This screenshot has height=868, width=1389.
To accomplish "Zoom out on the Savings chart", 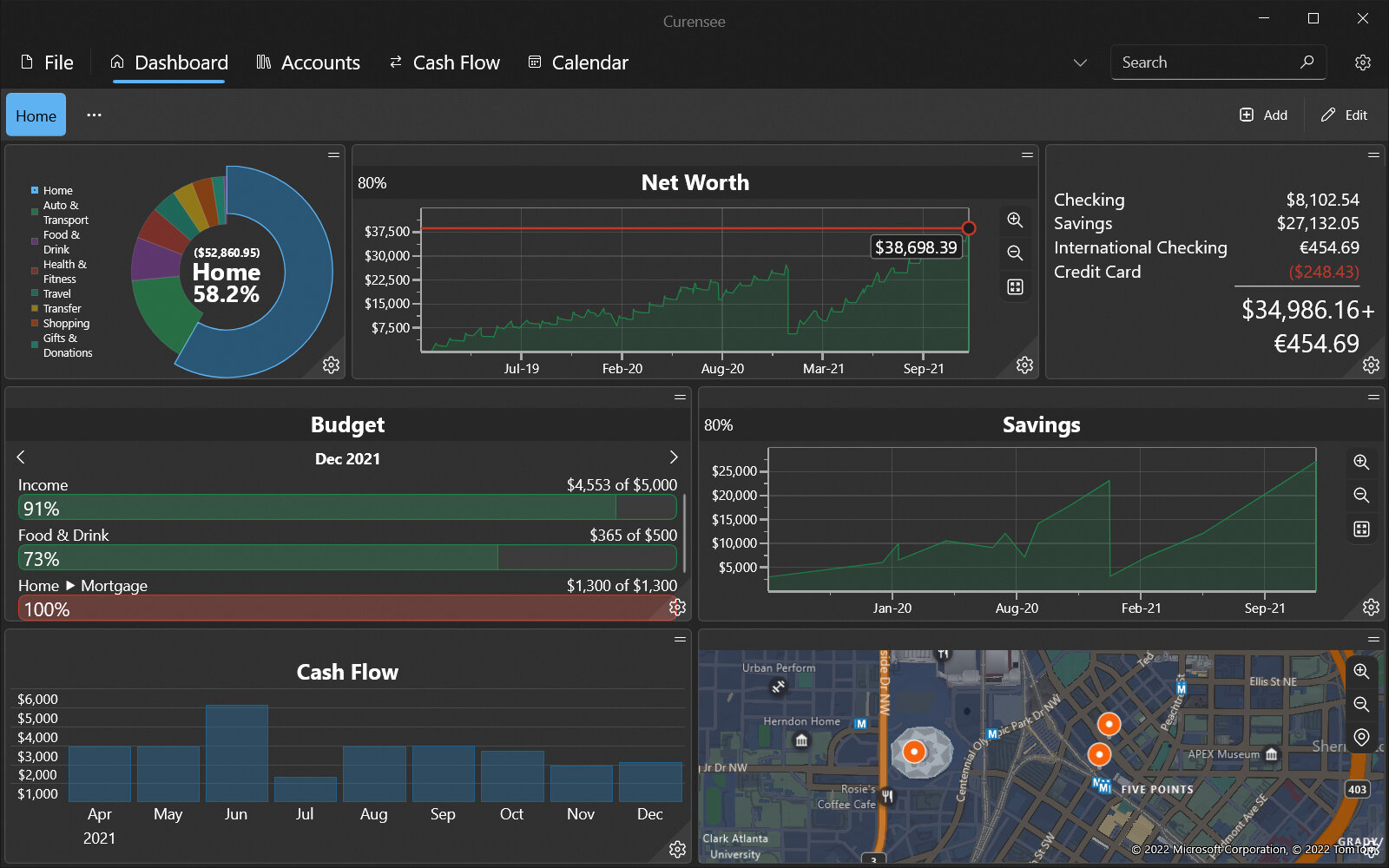I will coord(1361,496).
